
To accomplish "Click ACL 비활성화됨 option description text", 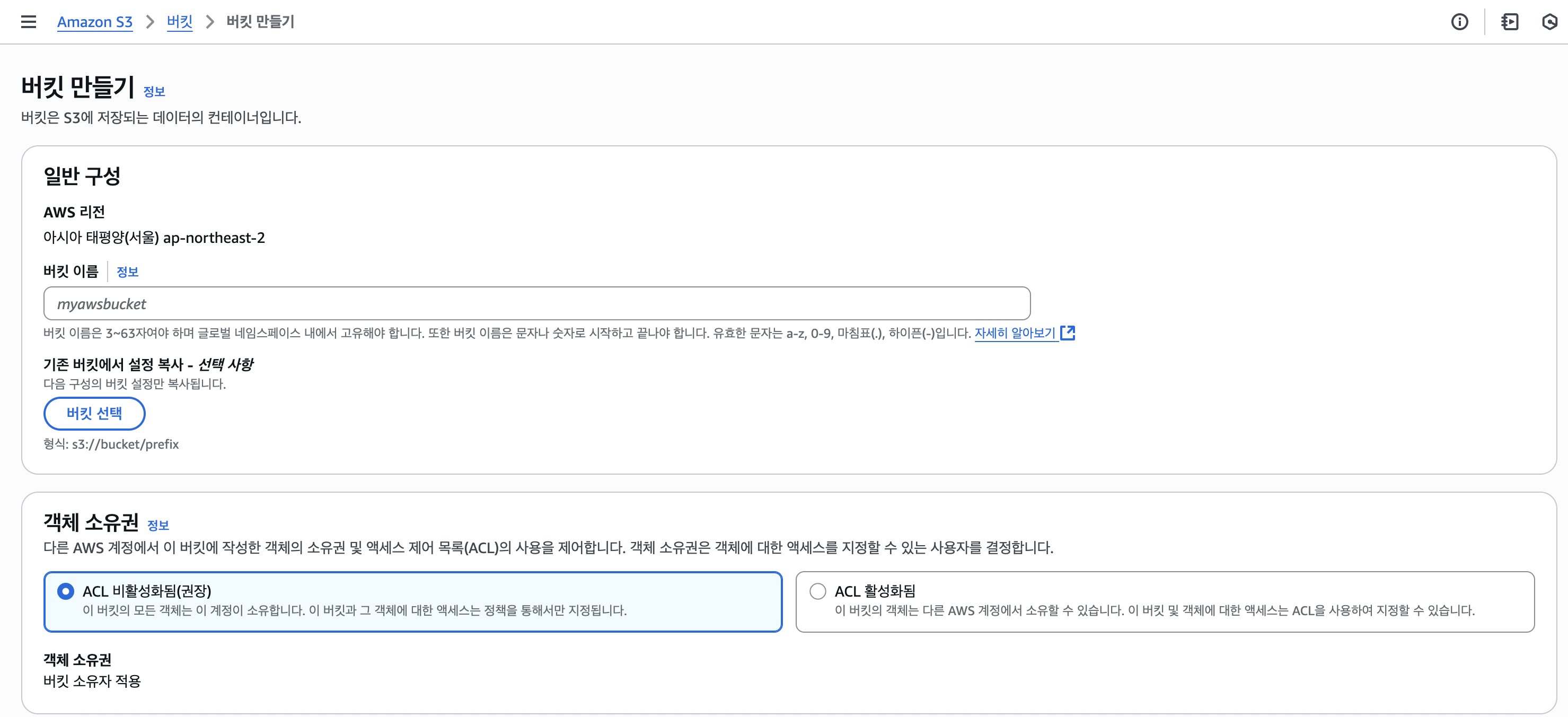I will [x=354, y=610].
